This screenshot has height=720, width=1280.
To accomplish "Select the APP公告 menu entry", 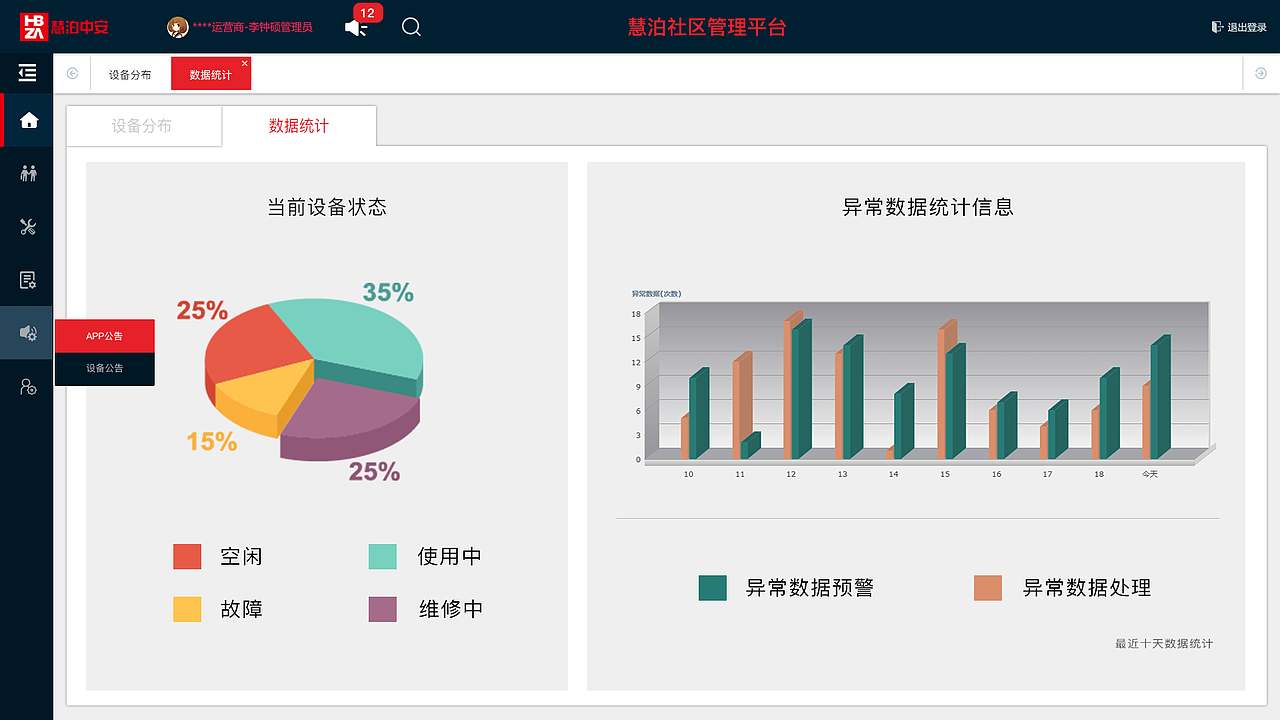I will [105, 336].
